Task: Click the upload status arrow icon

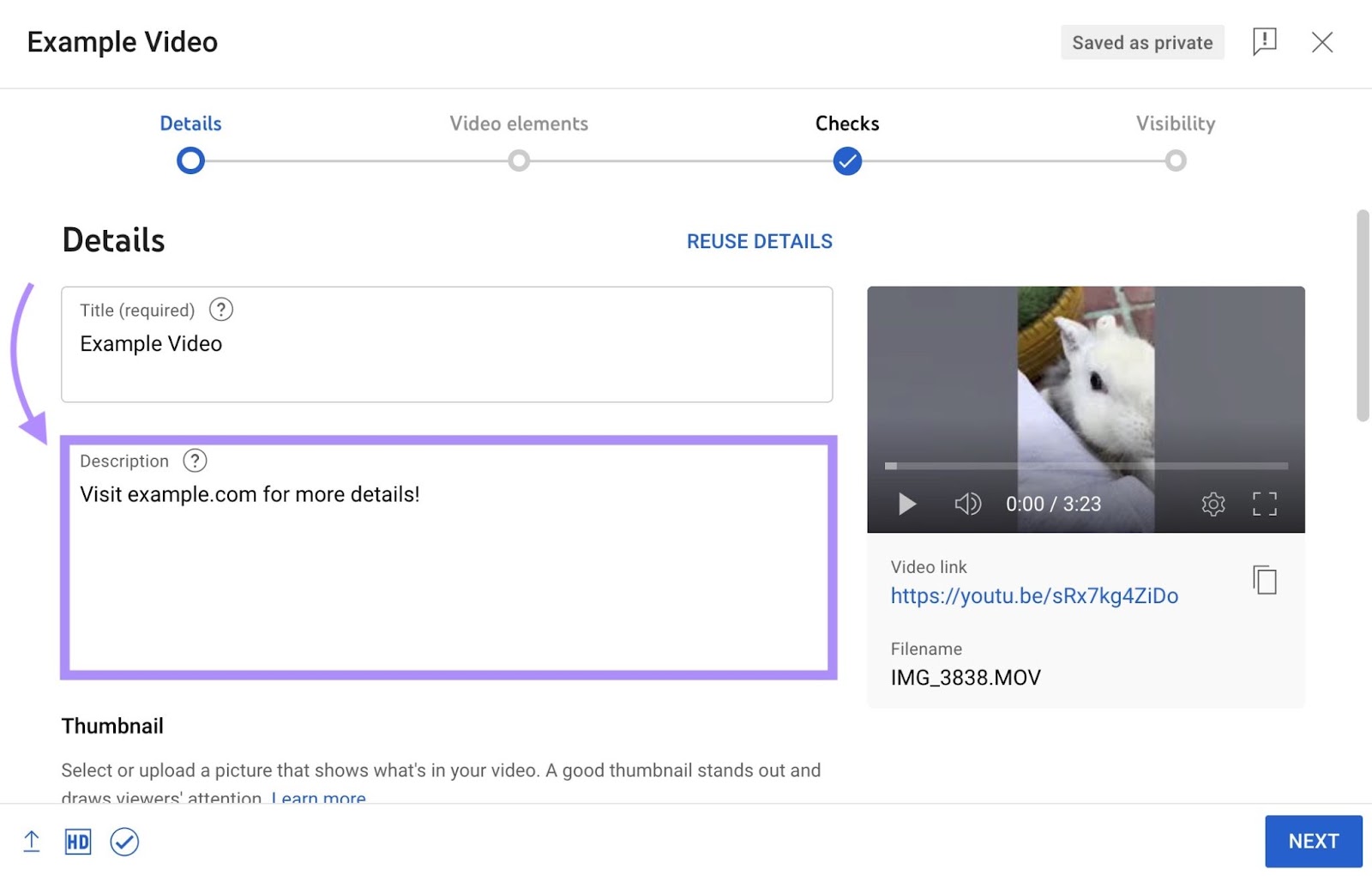Action: tap(32, 842)
